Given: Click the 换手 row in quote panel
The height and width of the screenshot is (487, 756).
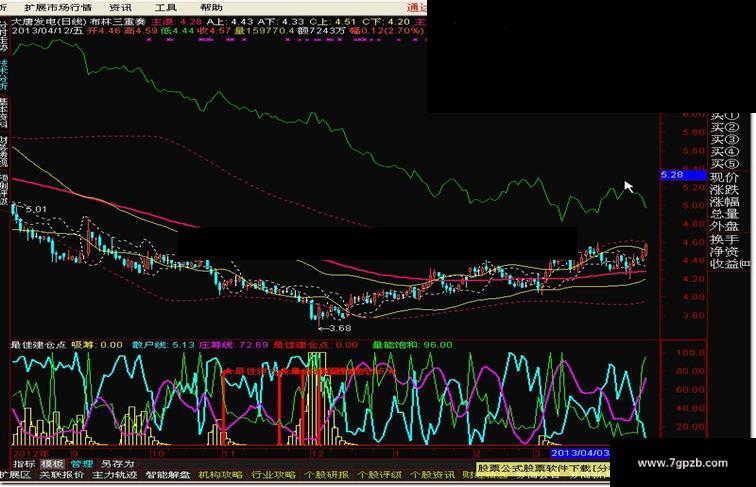Looking at the screenshot, I should [725, 239].
